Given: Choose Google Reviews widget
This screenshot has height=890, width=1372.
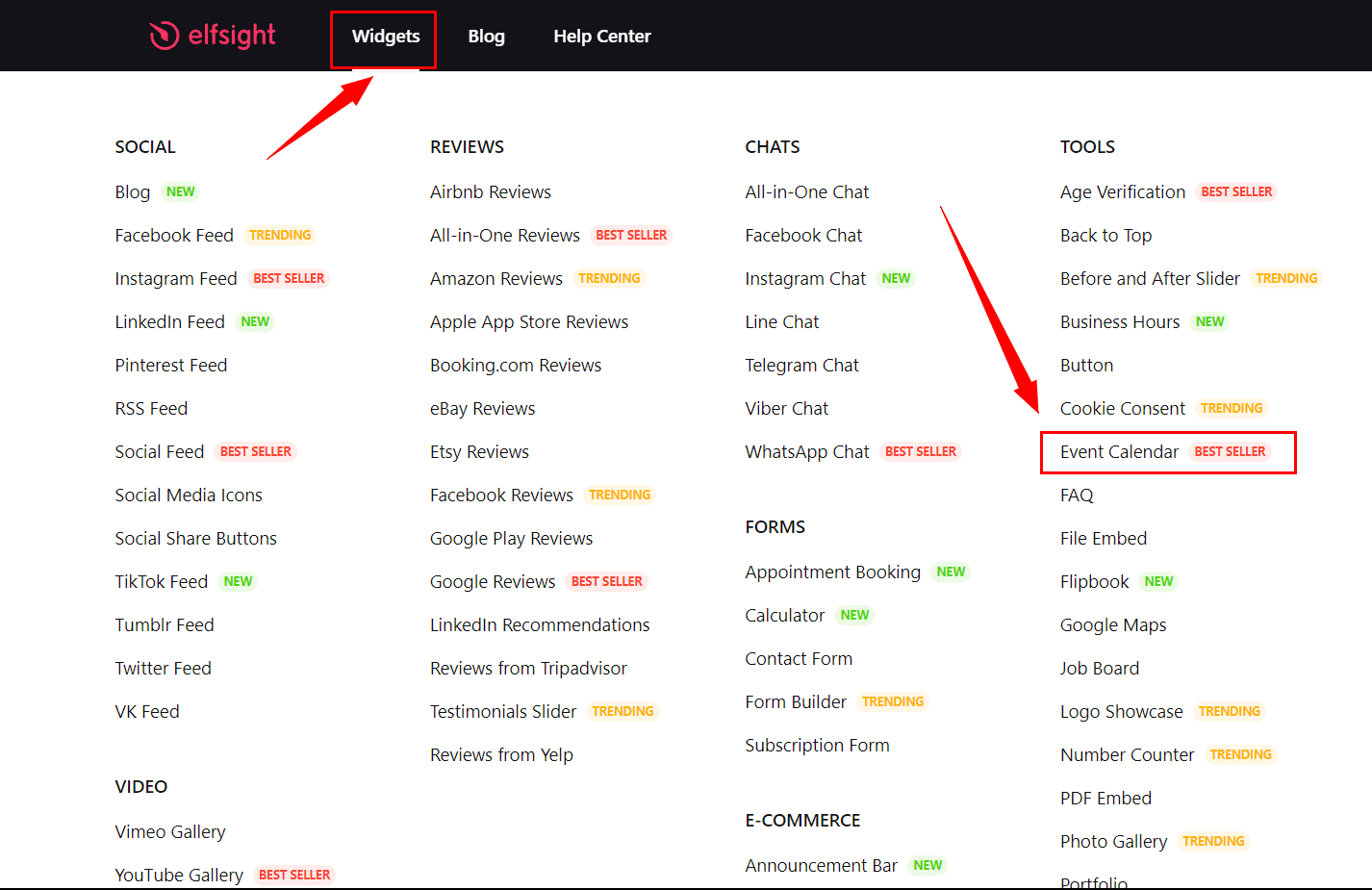Looking at the screenshot, I should [x=493, y=582].
